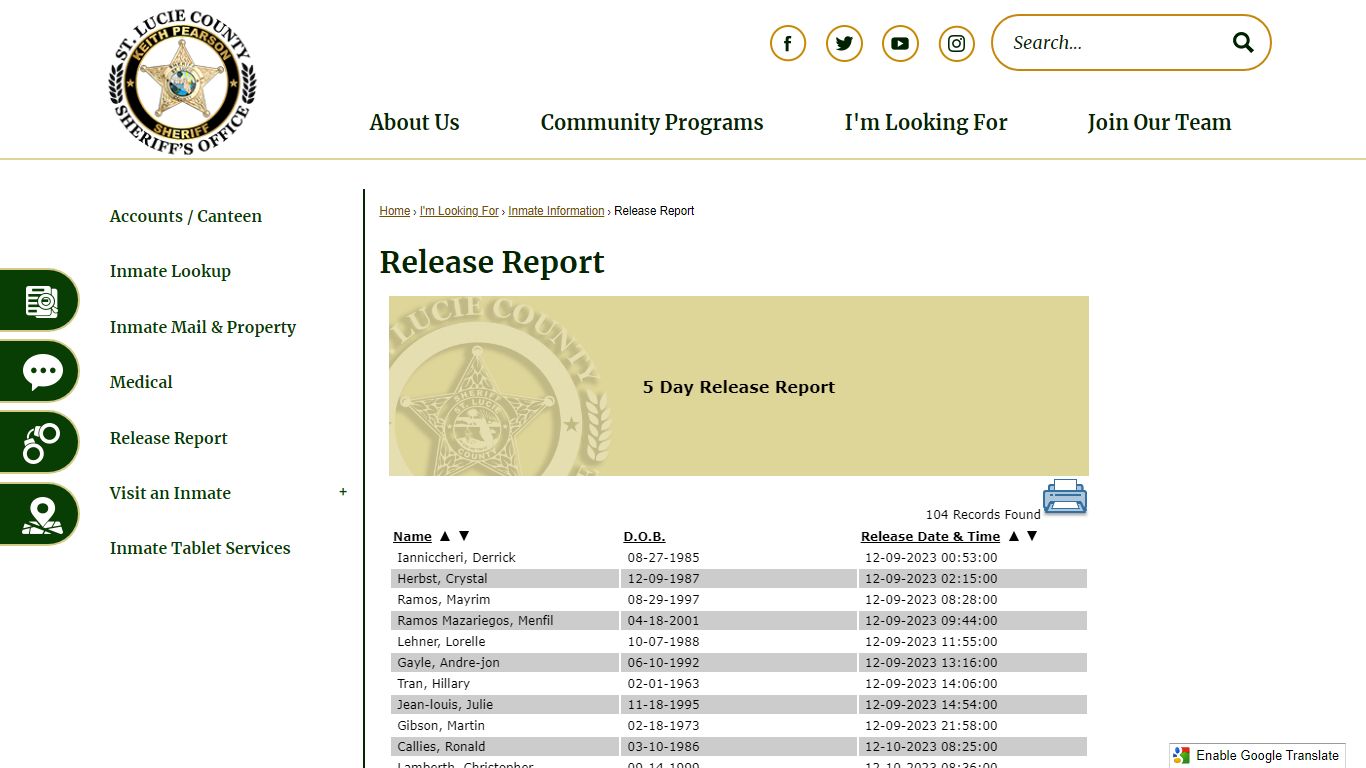
Task: Click the Home breadcrumb link
Action: pyautogui.click(x=395, y=211)
